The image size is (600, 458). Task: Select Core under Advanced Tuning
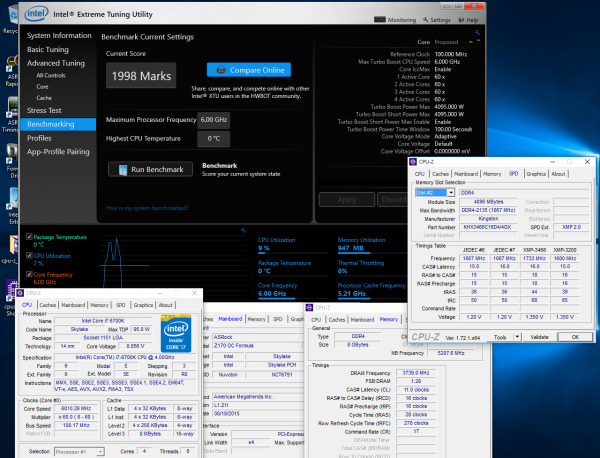pyautogui.click(x=42, y=86)
